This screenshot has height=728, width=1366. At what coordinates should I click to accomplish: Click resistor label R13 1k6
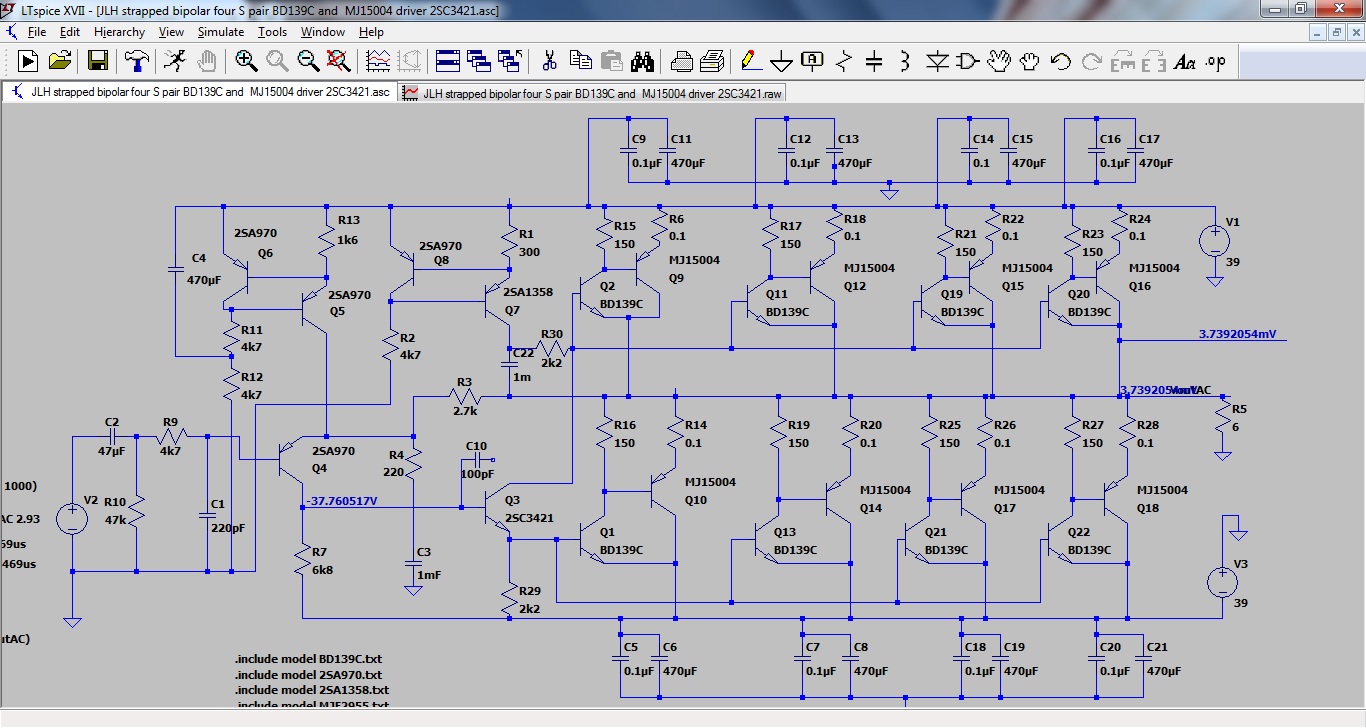pos(349,230)
